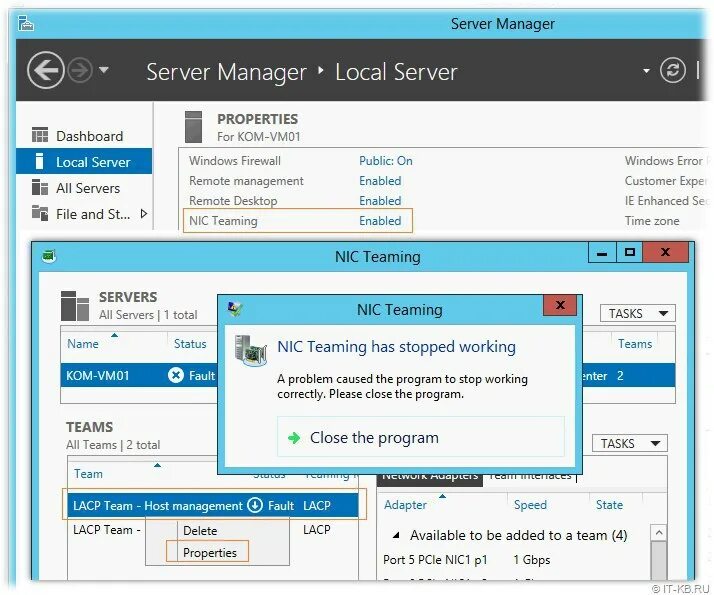Switch to the Network Adapters tab
Viewport: 714px width, 595px height.
tap(430, 479)
